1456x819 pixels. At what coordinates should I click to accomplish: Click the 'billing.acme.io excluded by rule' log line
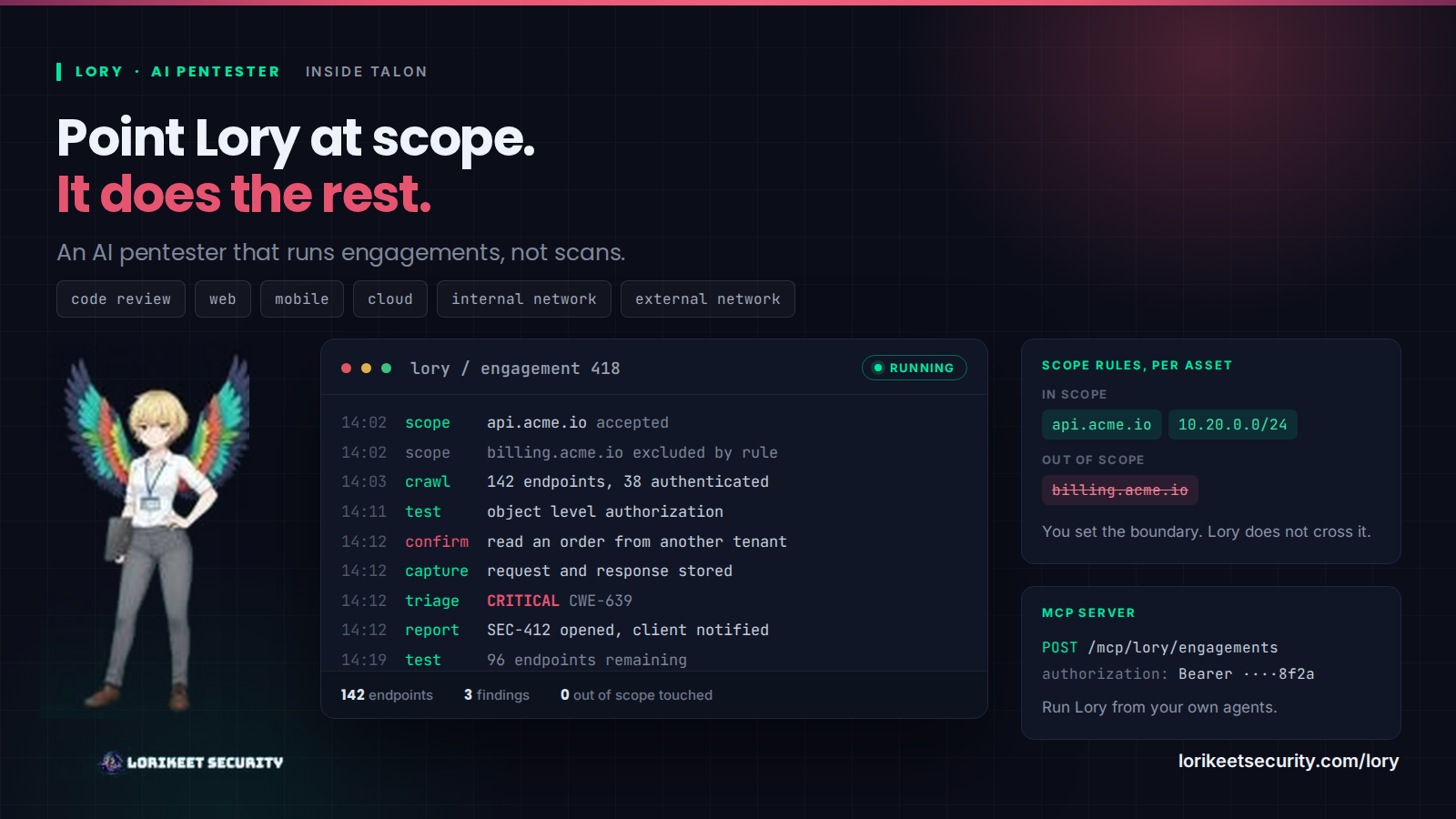click(632, 452)
